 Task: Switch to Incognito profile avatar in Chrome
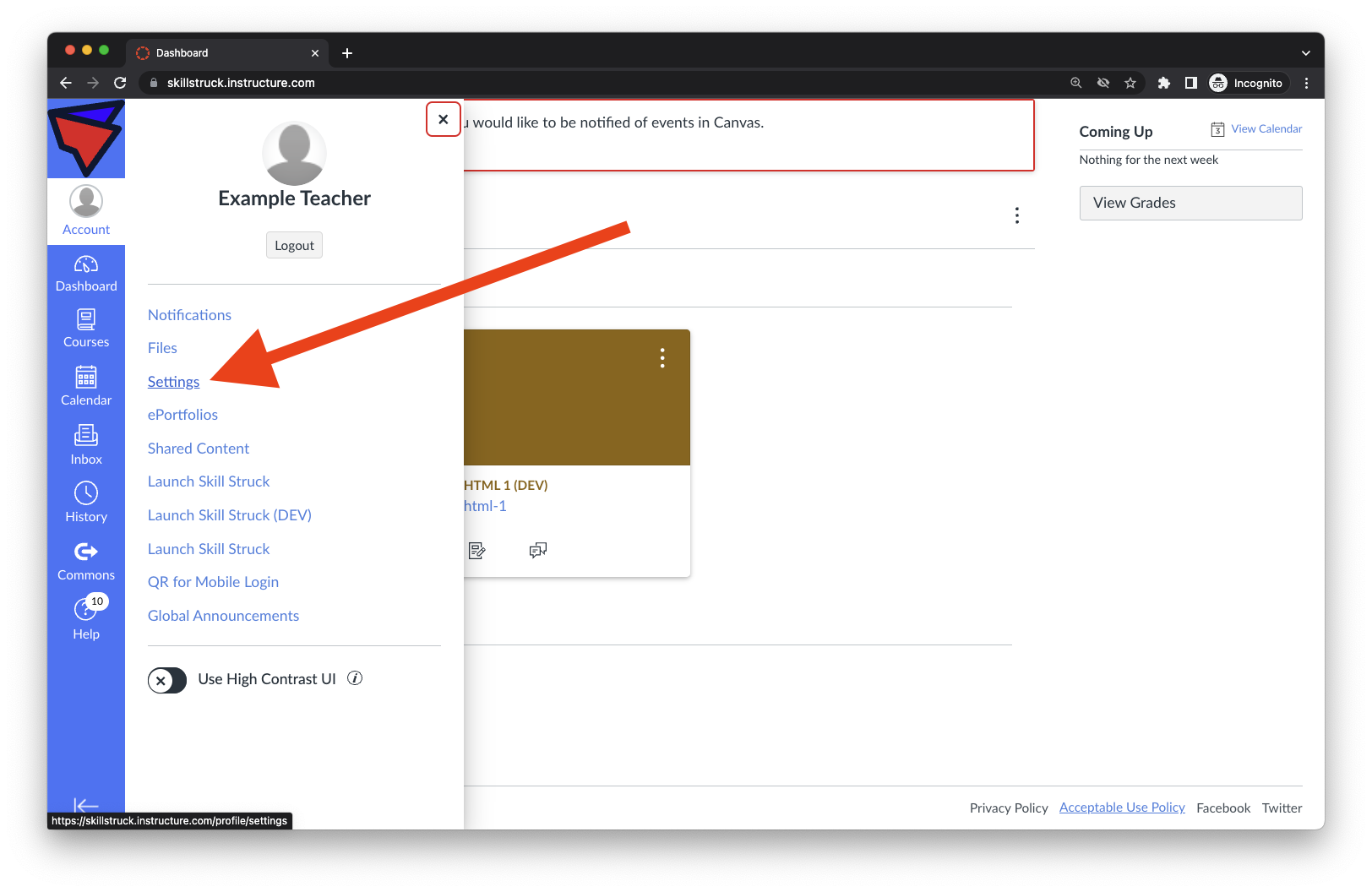[1217, 83]
